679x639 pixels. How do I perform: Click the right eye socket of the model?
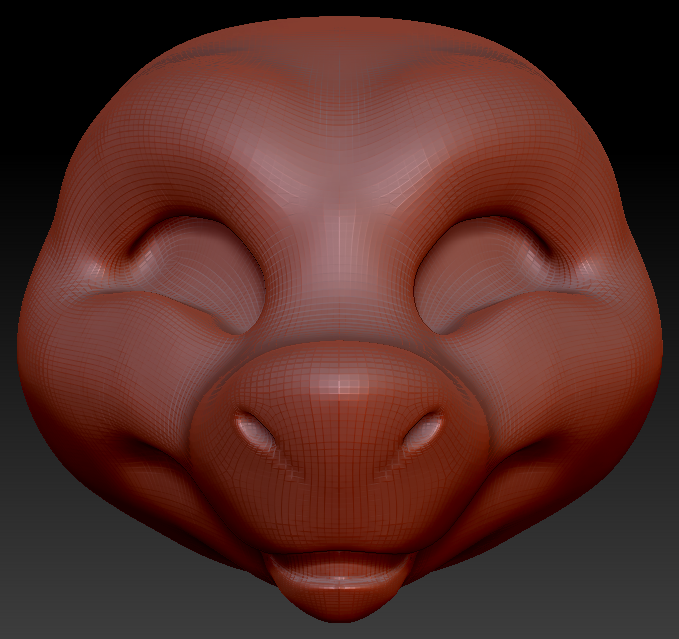click(481, 274)
